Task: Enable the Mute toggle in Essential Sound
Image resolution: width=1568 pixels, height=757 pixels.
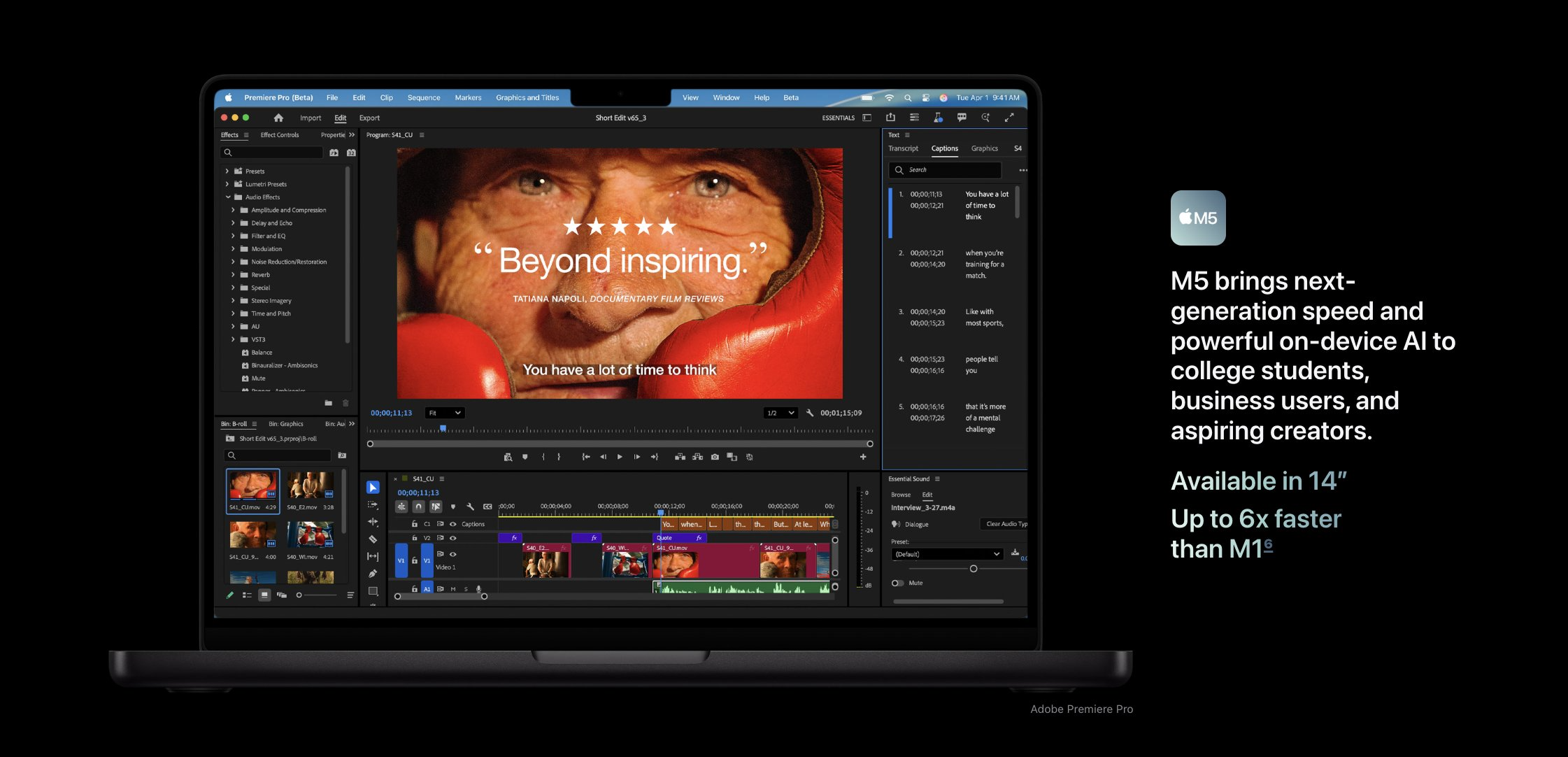Action: [897, 583]
